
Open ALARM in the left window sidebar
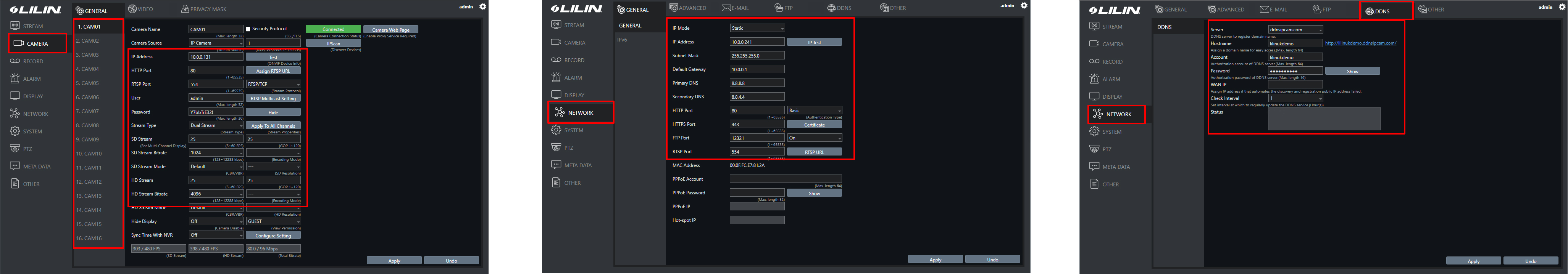coord(26,79)
